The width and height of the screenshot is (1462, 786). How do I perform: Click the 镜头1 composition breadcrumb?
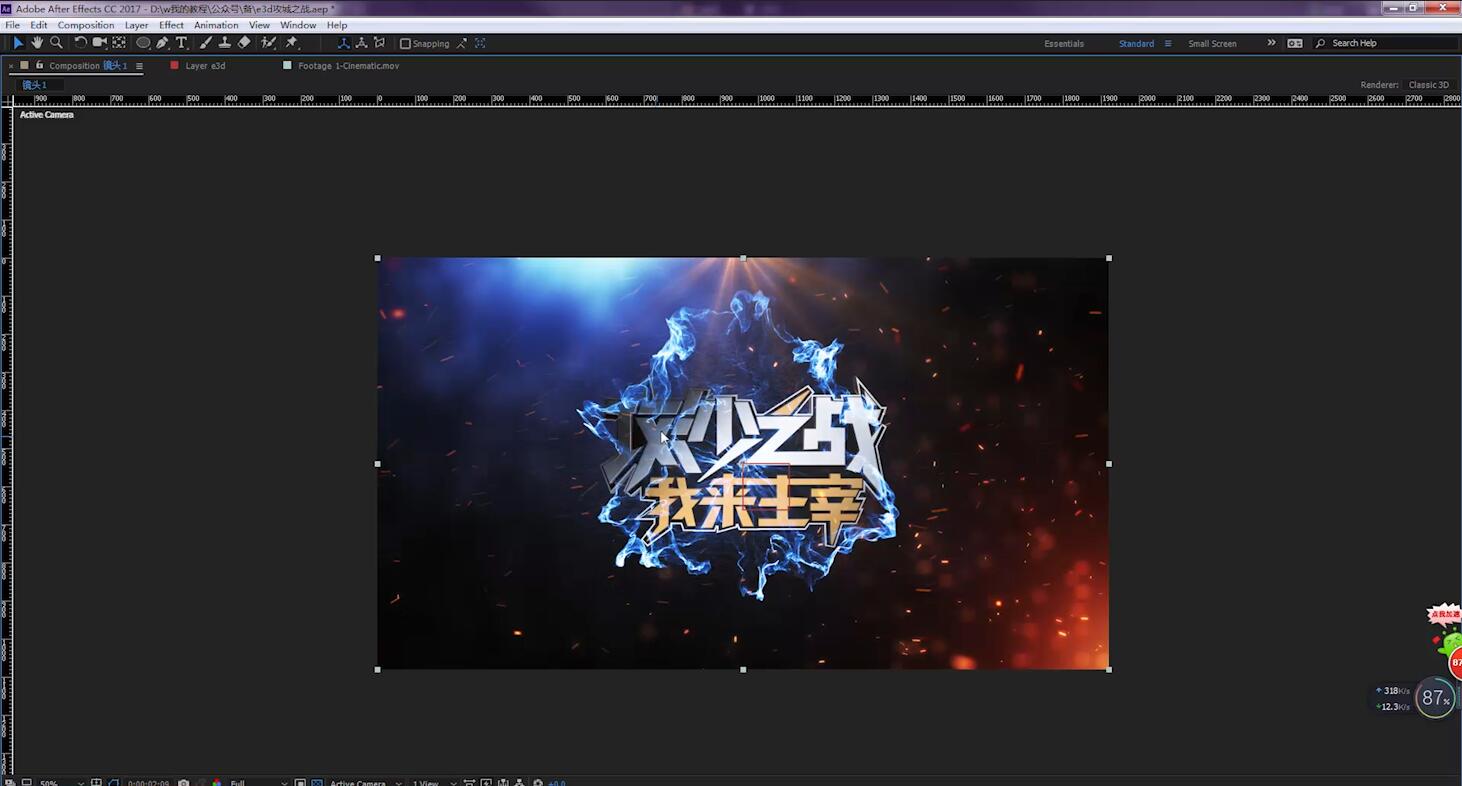(x=34, y=85)
